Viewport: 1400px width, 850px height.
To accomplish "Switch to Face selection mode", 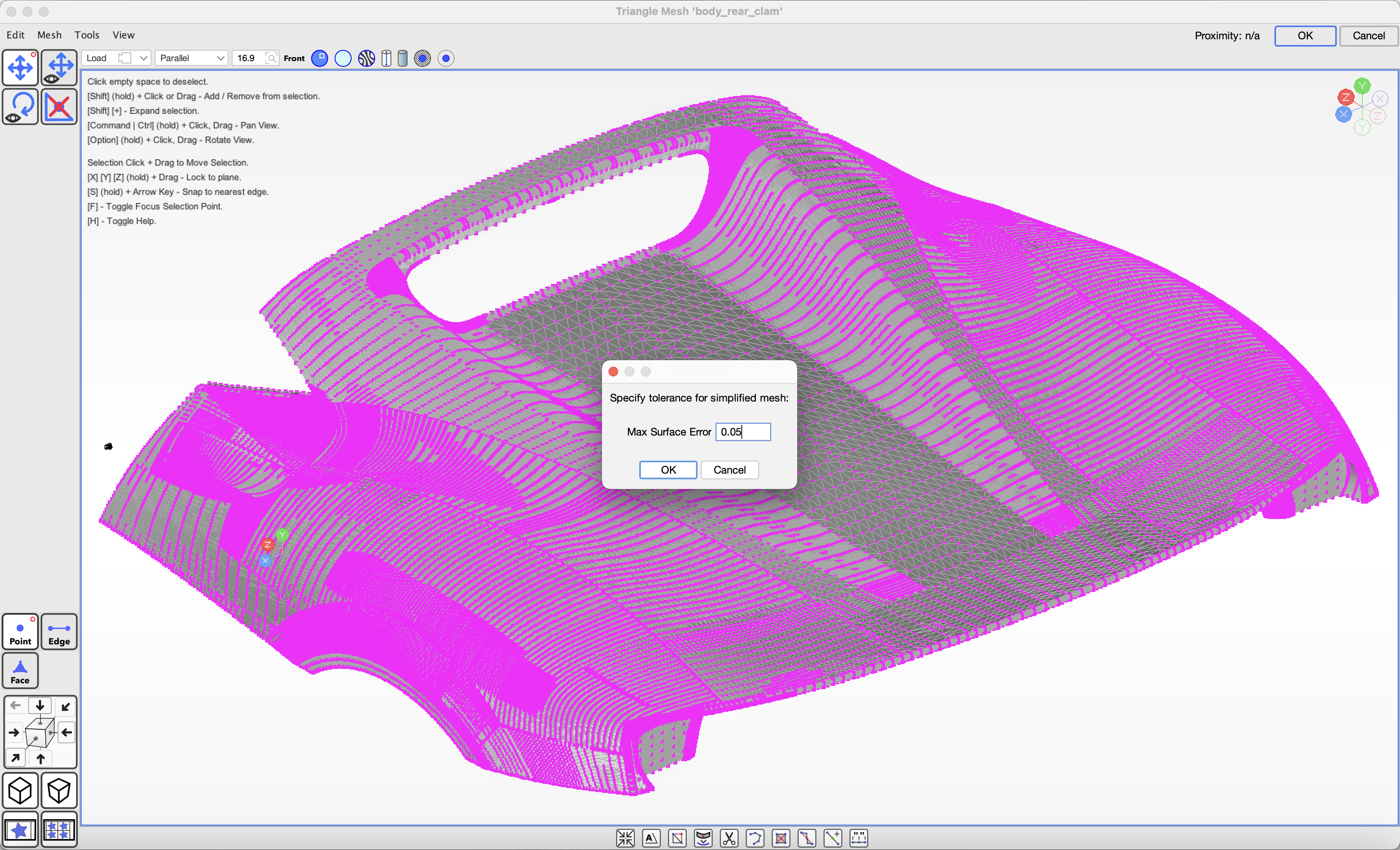I will point(20,671).
